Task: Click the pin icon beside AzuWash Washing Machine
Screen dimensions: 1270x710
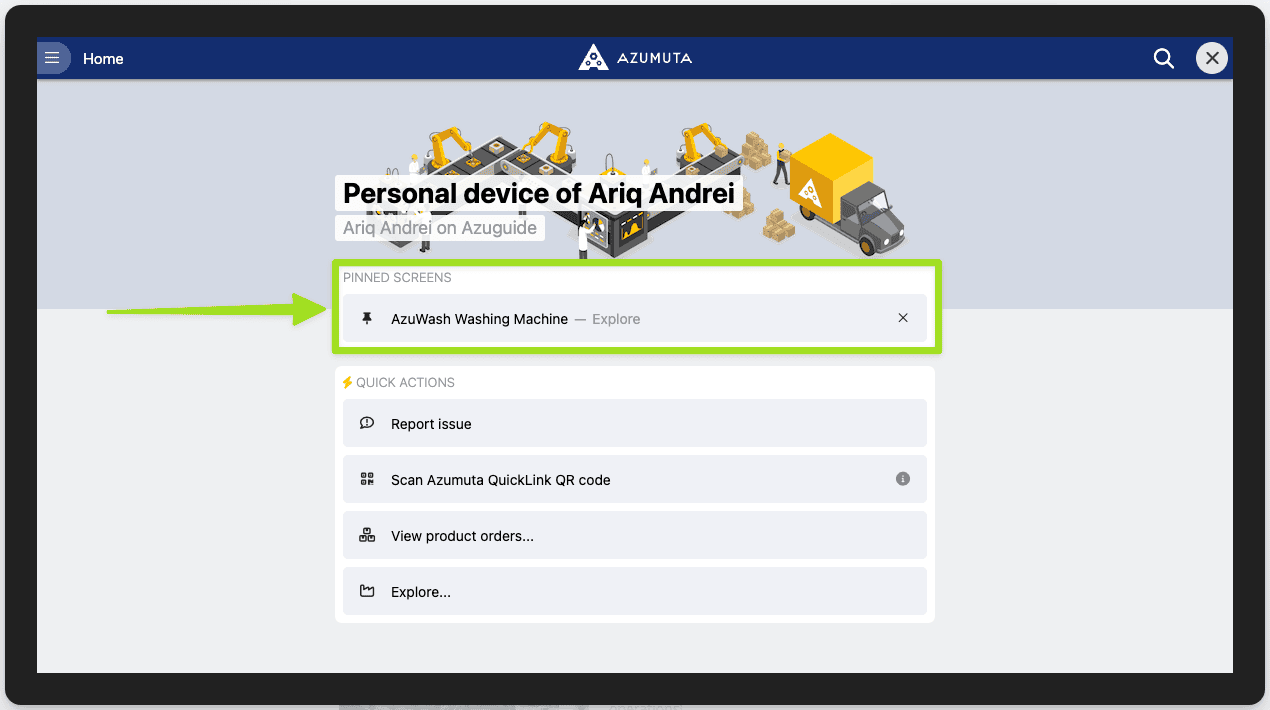Action: point(367,319)
